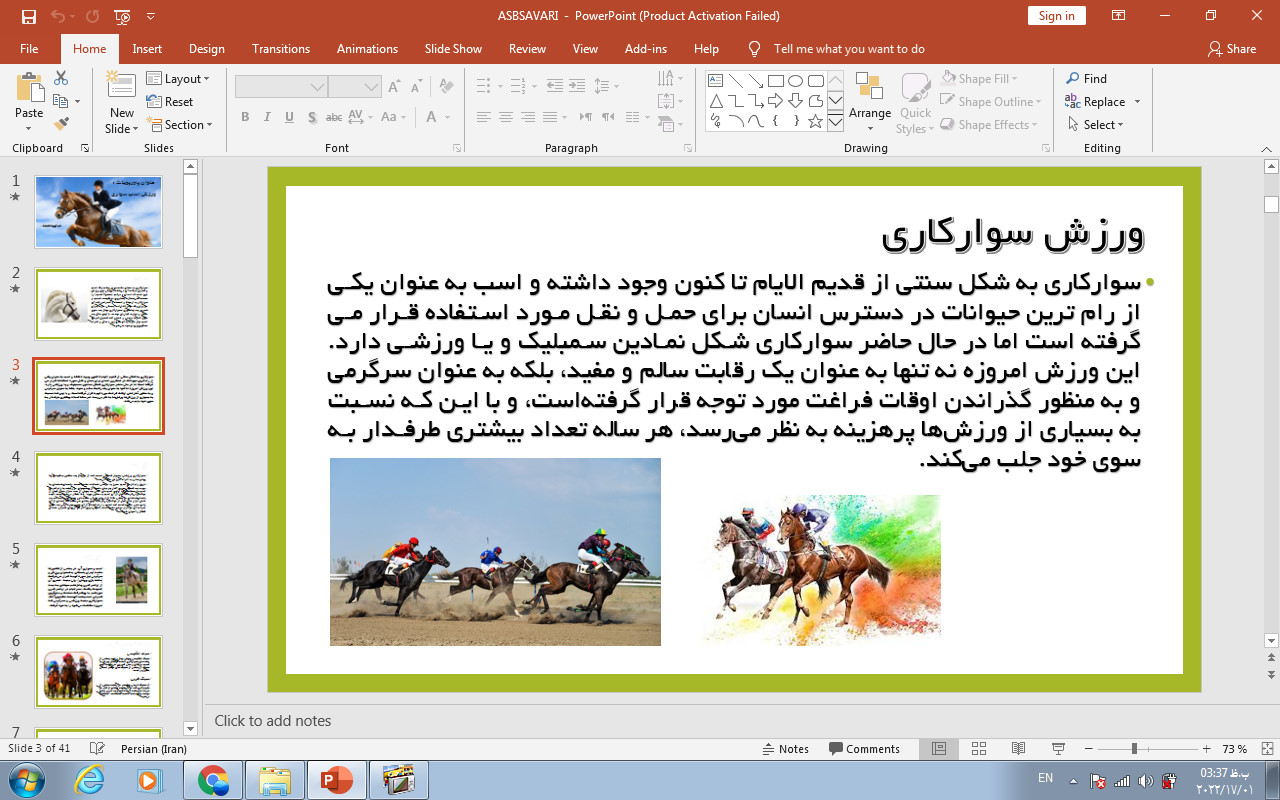Open the Arrange tool

click(869, 100)
